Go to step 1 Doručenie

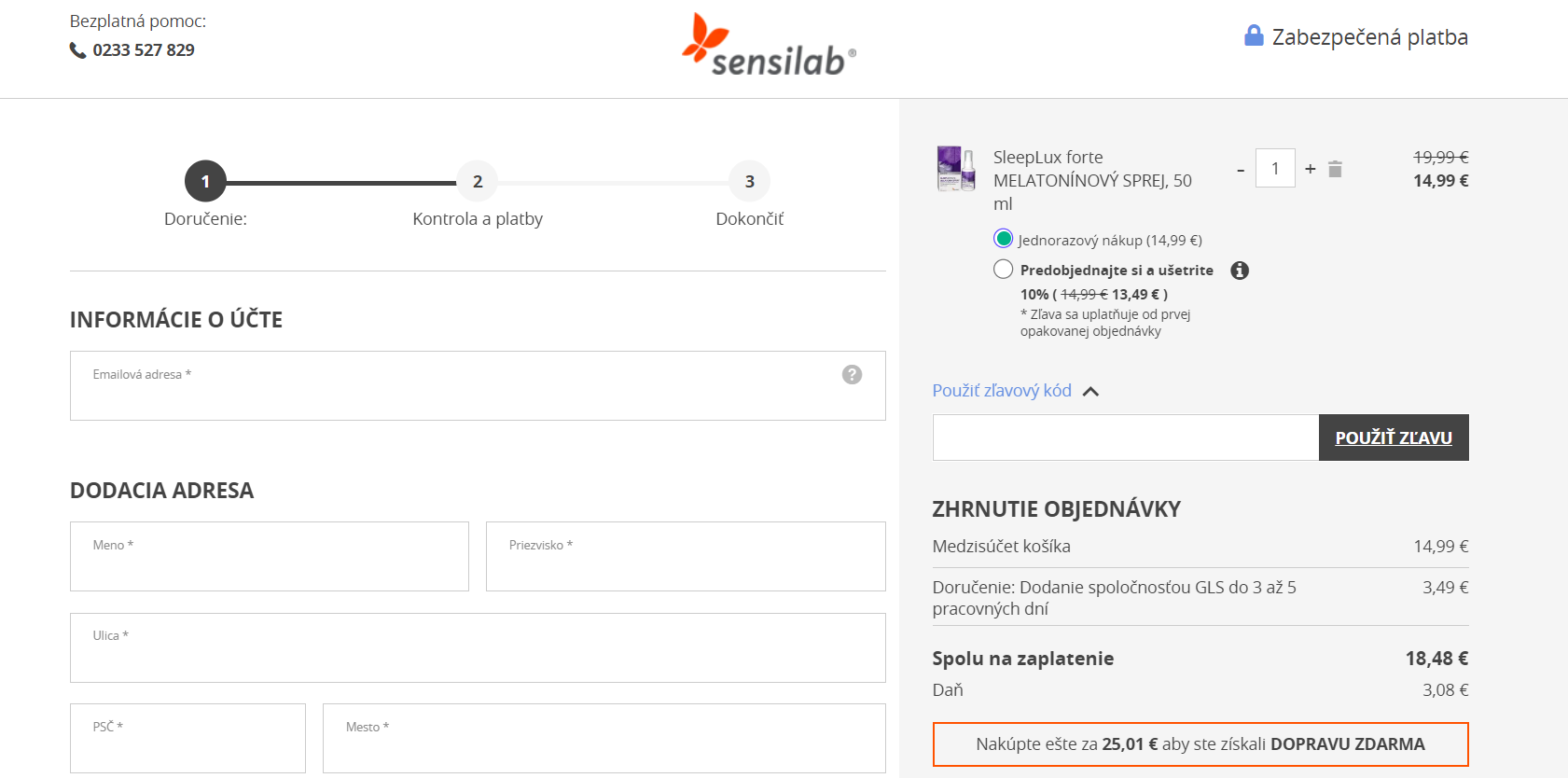click(205, 181)
